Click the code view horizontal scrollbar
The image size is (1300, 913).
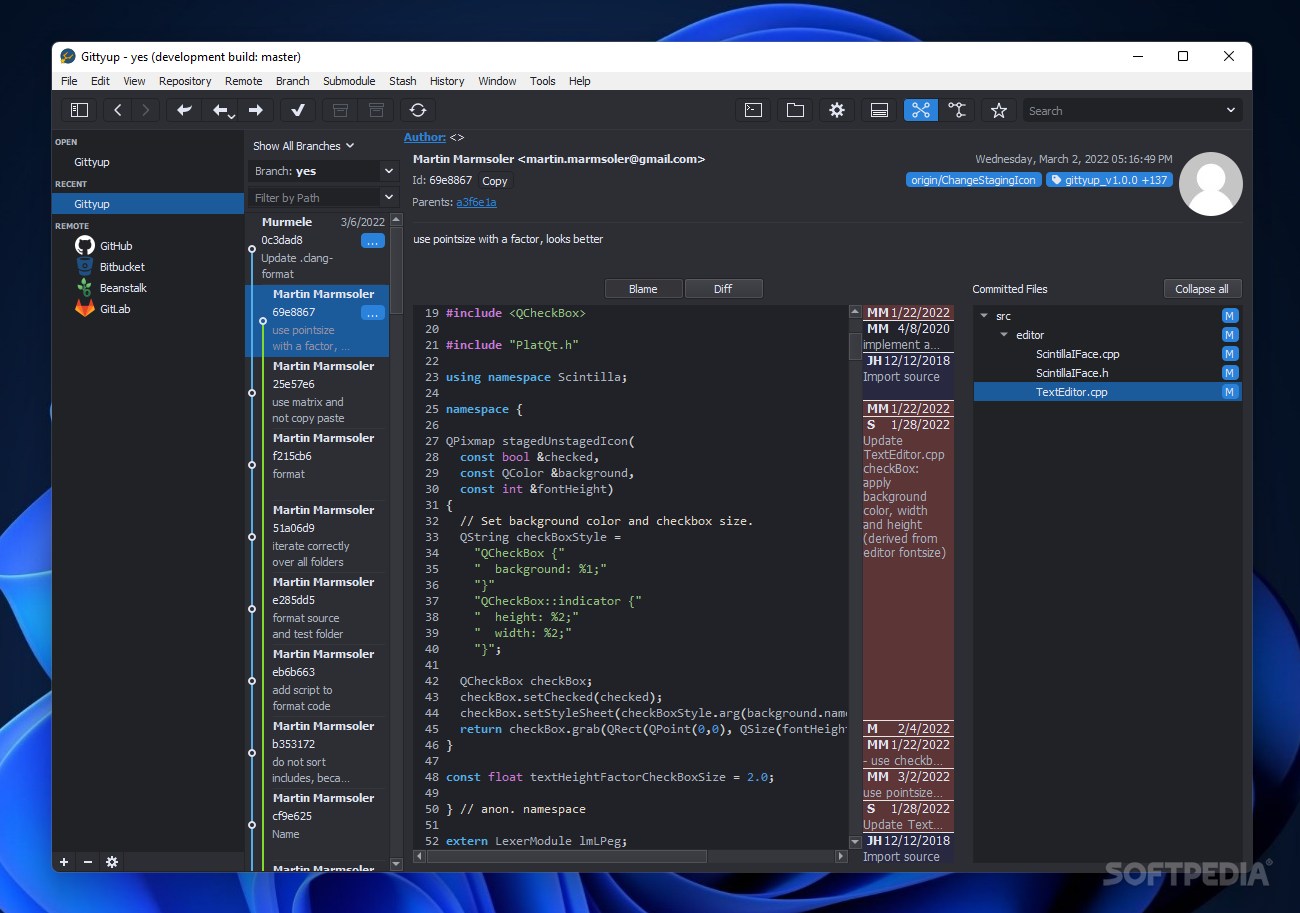pyautogui.click(x=569, y=857)
